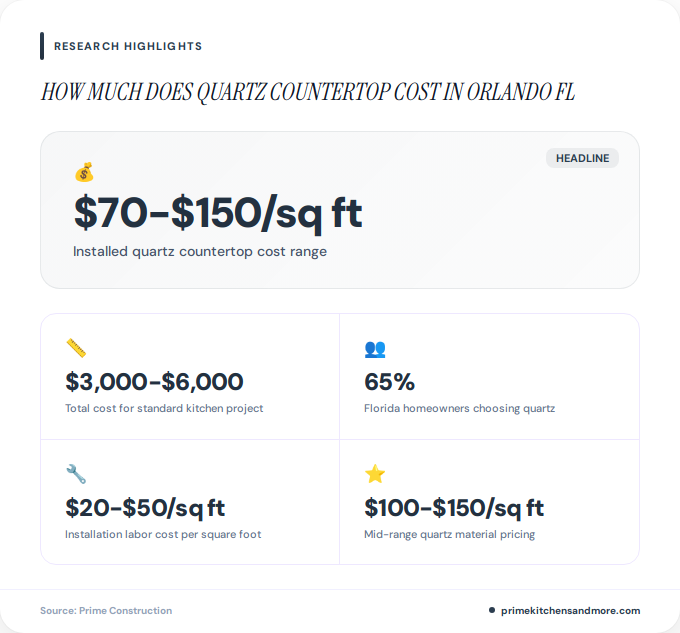Open the primekitchensandmore.com link

(x=570, y=610)
